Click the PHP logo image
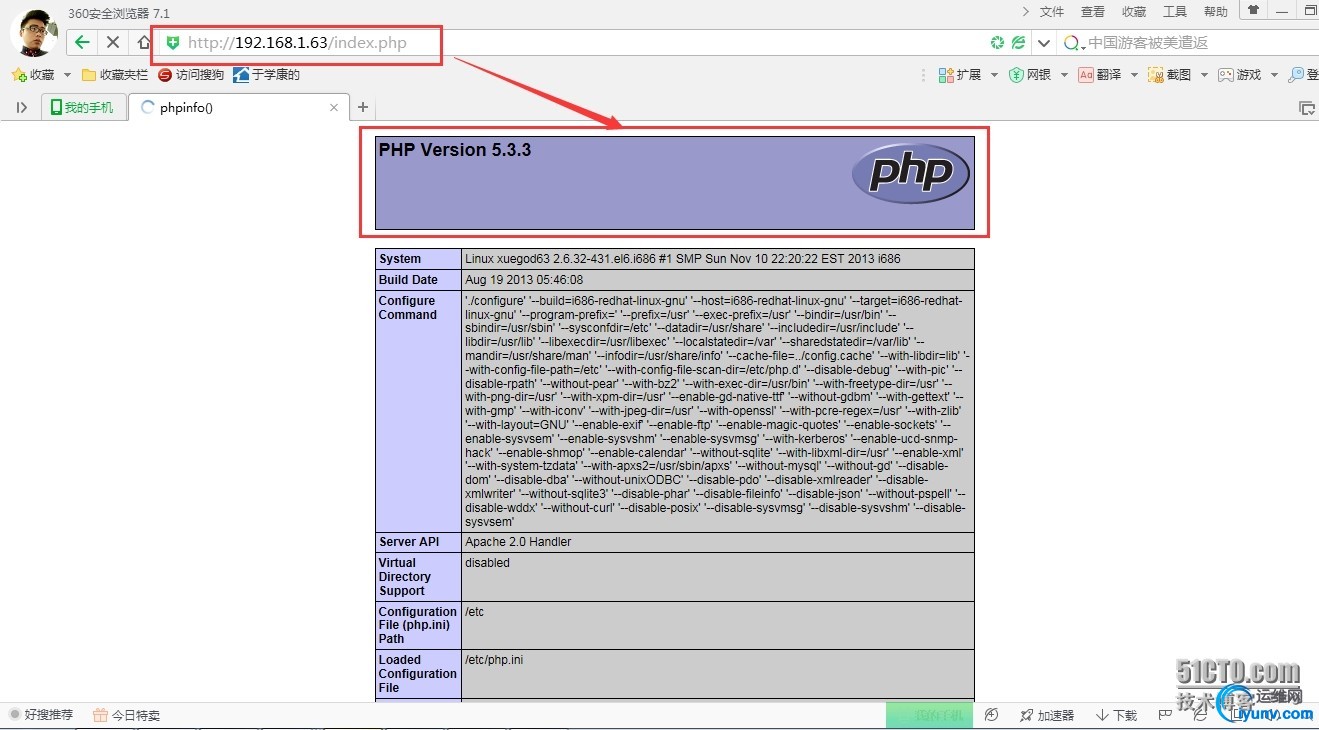 click(x=911, y=173)
